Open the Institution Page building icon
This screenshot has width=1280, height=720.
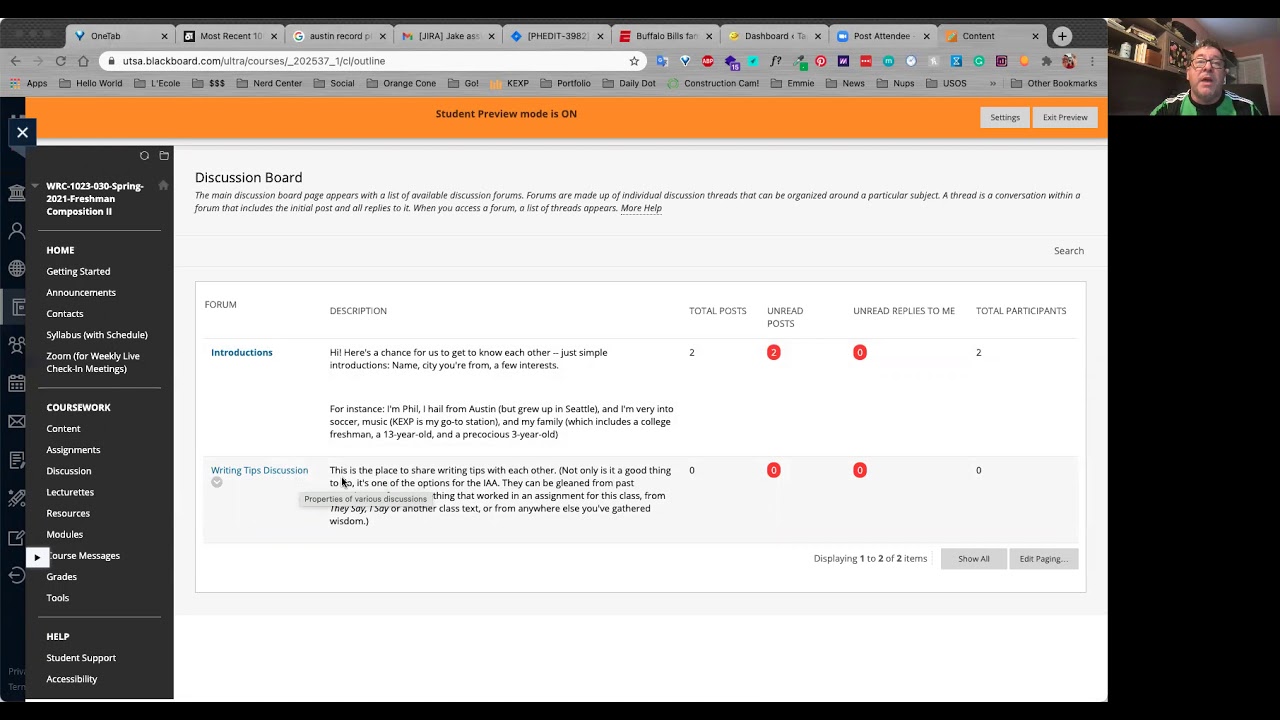tap(16, 193)
